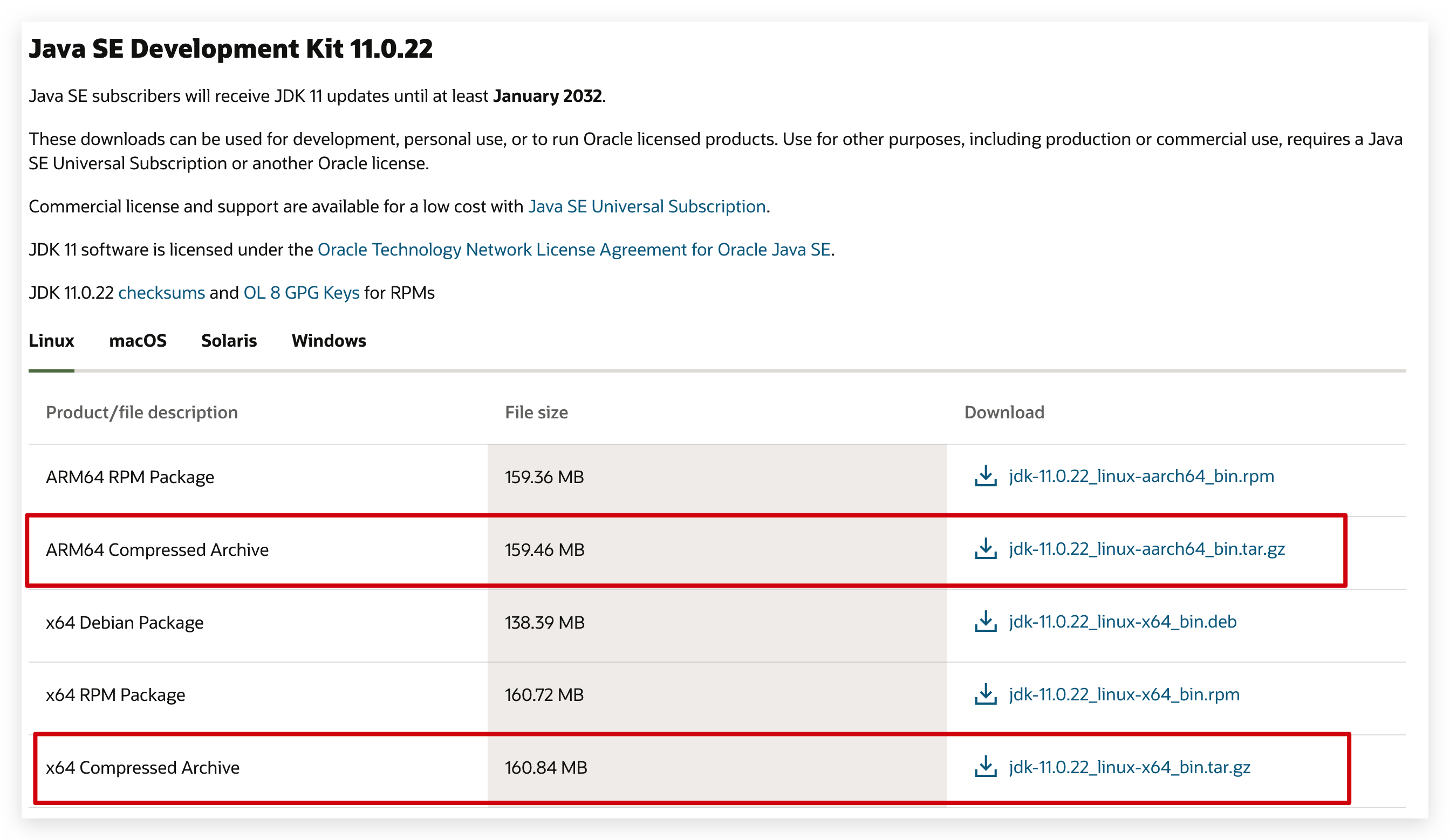
Task: Select 'x64 RPM Package' description text
Action: pyautogui.click(x=115, y=694)
